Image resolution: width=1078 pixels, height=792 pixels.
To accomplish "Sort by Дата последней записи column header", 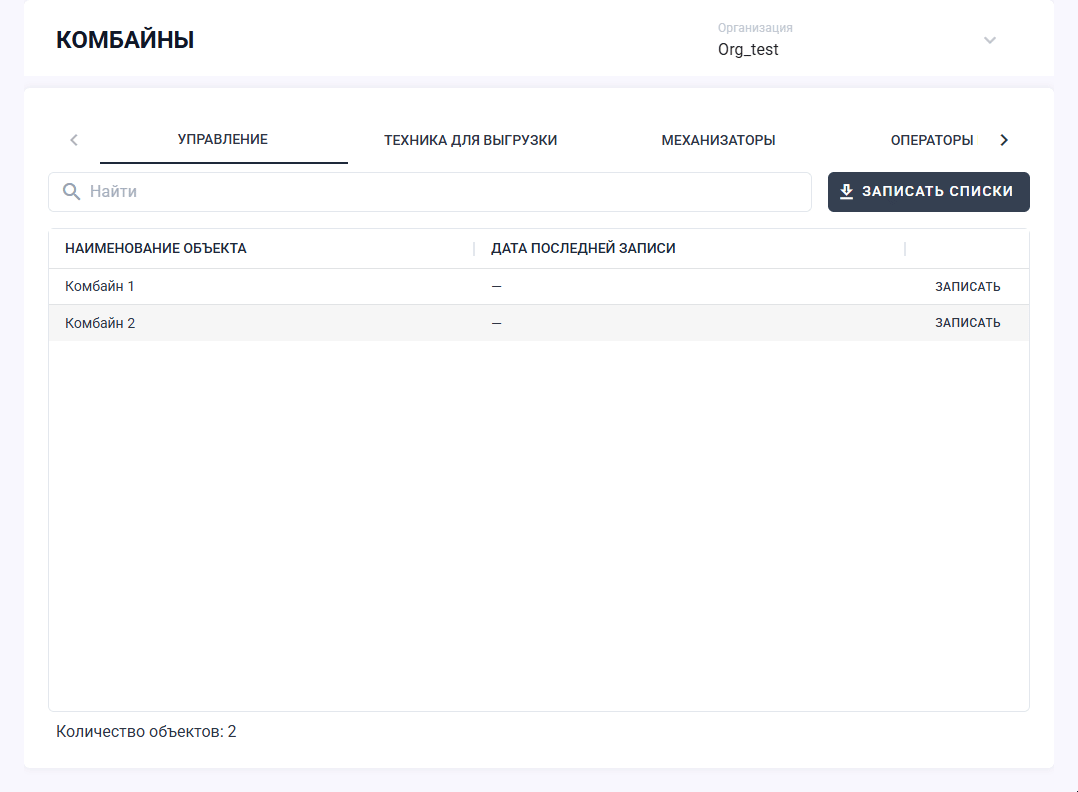I will [x=583, y=248].
